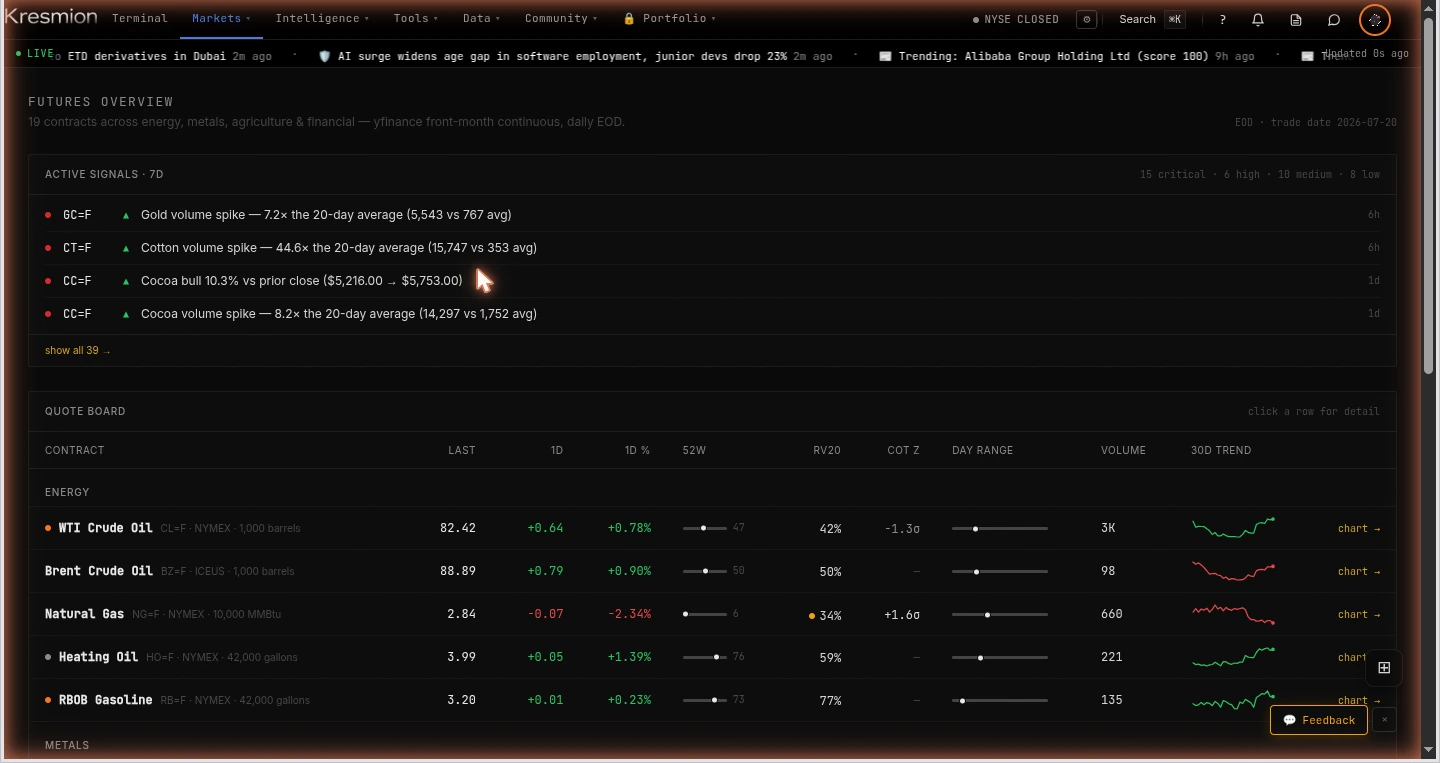Open the chat bubble icon in header
The image size is (1440, 763).
coord(1334,19)
